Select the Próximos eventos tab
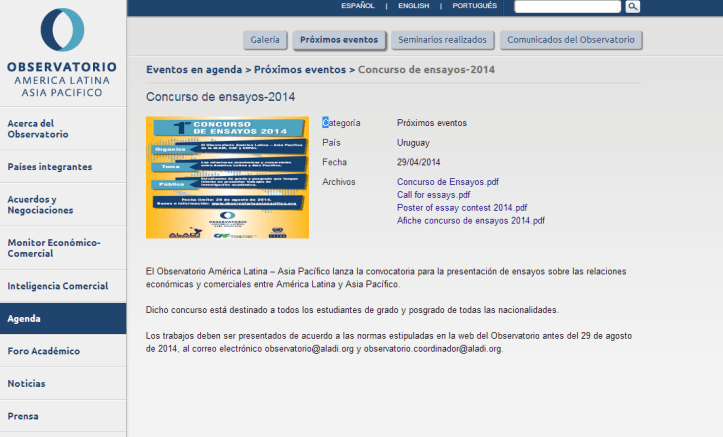723x437 pixels. 339,40
